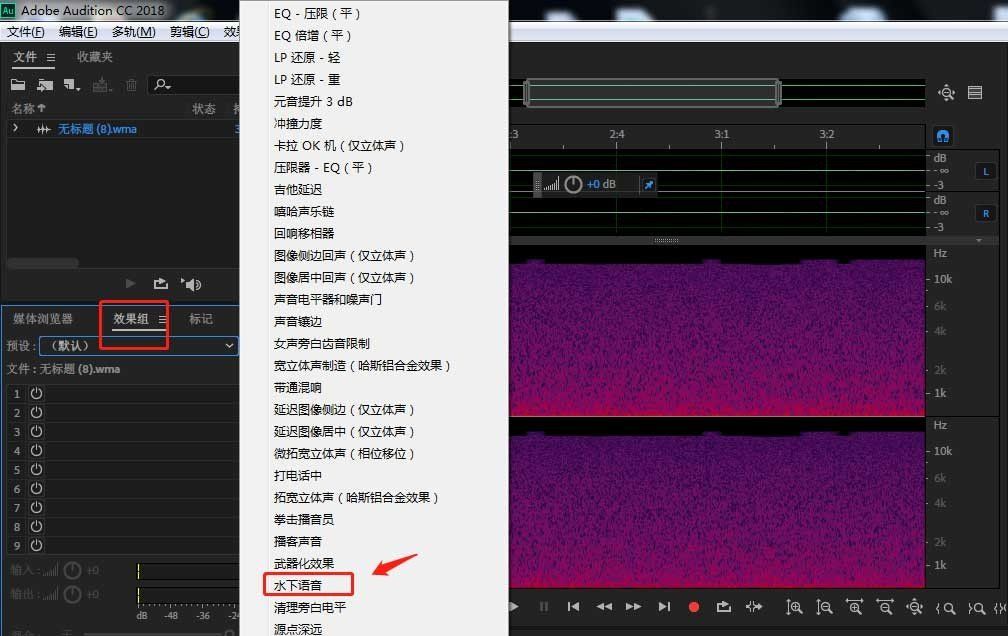Click the 状态 column header
The height and width of the screenshot is (636, 1008).
(204, 109)
